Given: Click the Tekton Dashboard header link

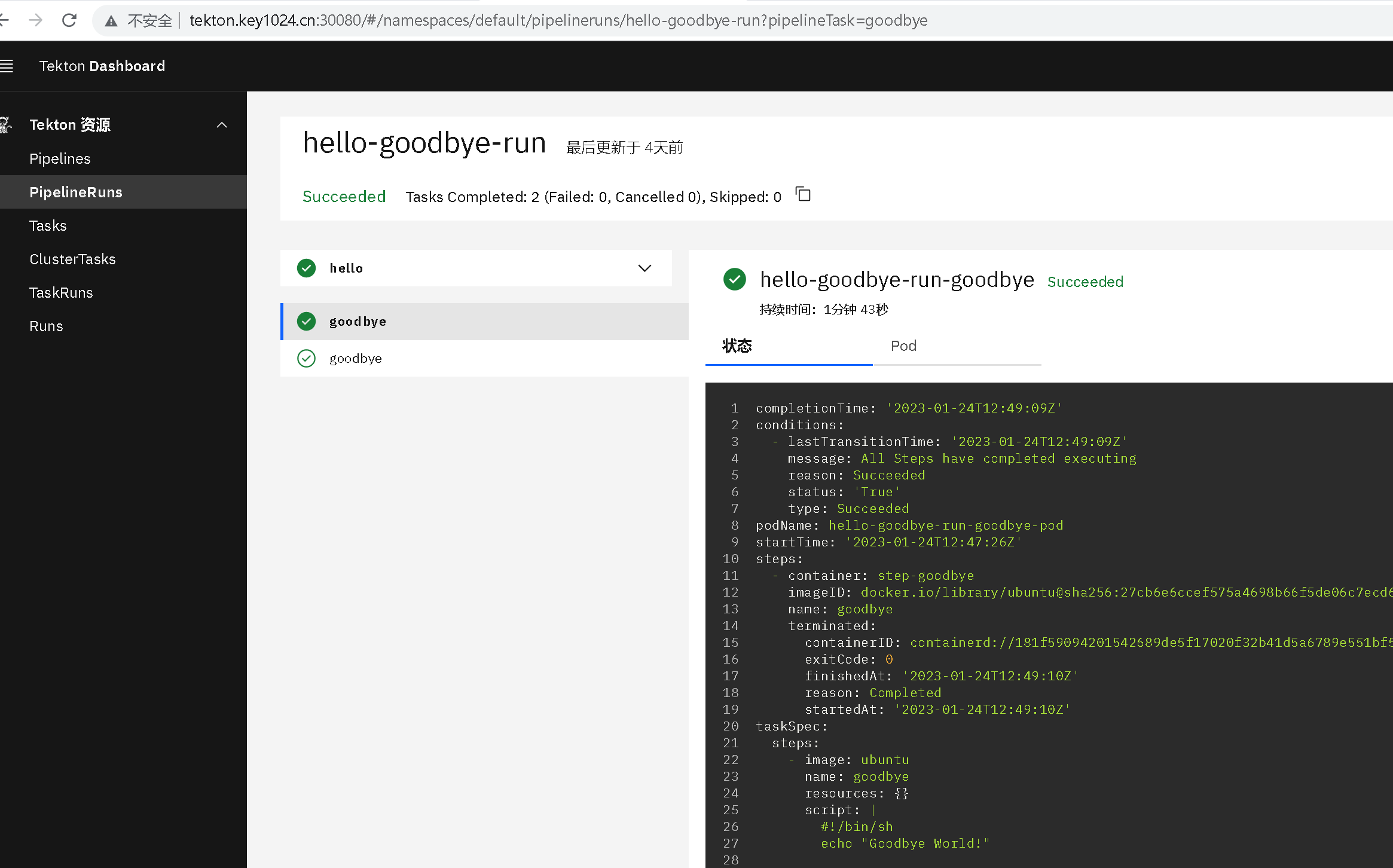Looking at the screenshot, I should [x=102, y=66].
